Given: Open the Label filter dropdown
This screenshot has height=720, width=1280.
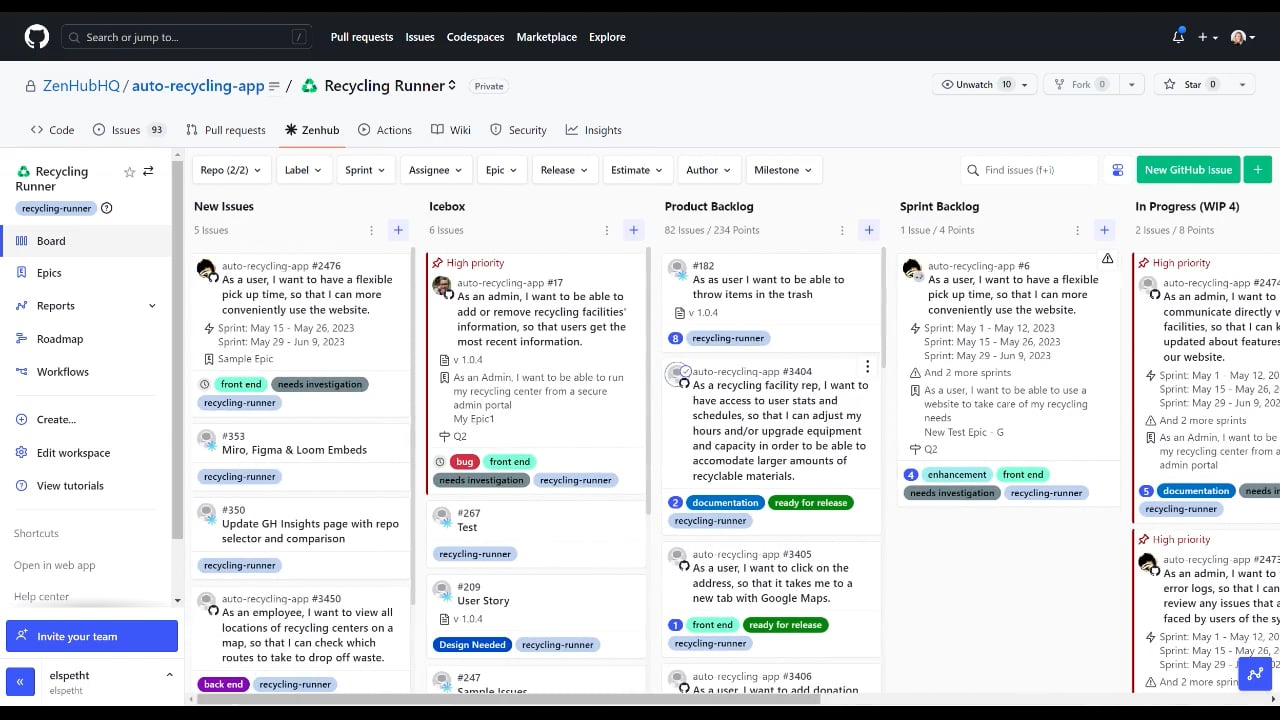Looking at the screenshot, I should 304,170.
